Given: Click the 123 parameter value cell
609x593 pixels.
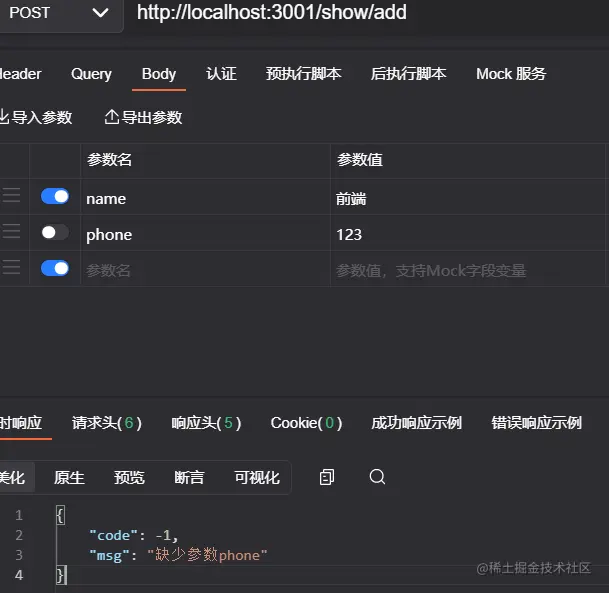Looking at the screenshot, I should (468, 233).
